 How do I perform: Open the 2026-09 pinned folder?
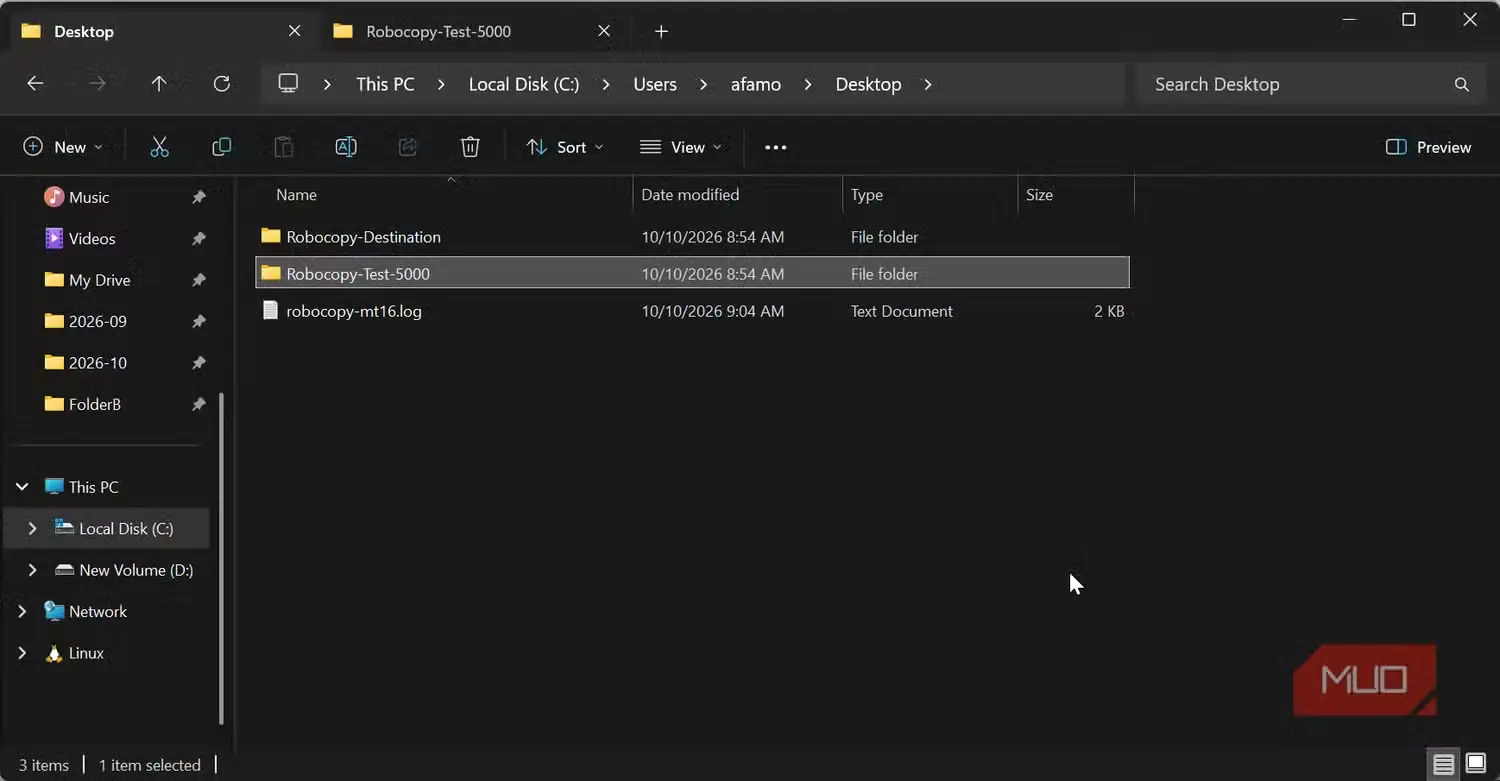click(x=98, y=321)
